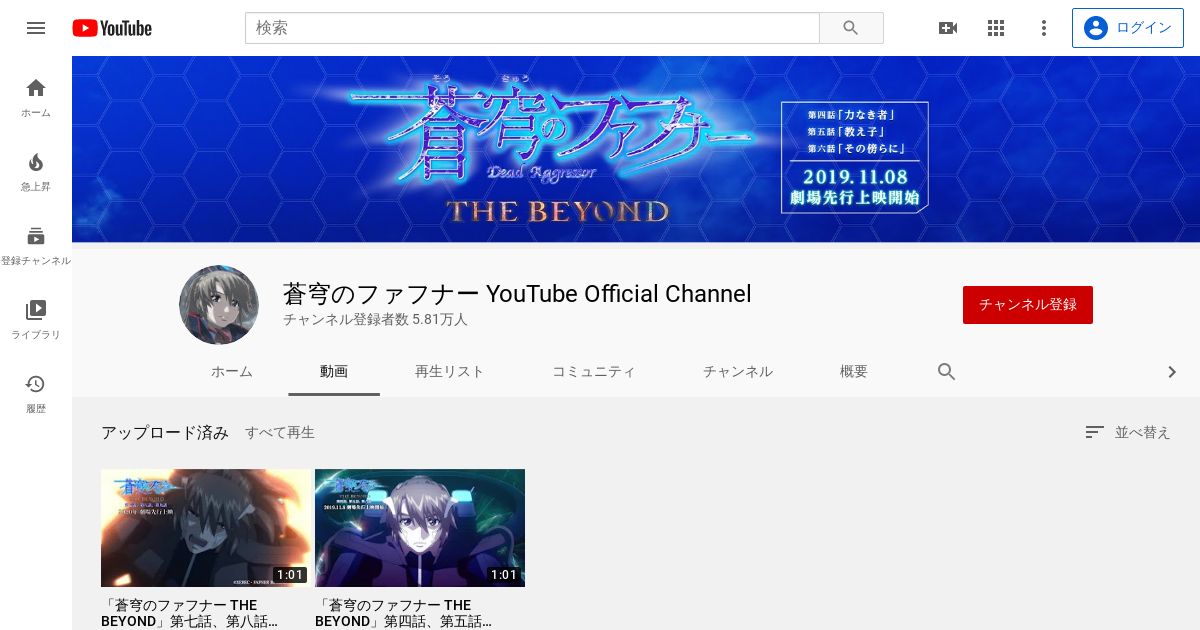
Task: Click the YouTube logo
Action: point(112,28)
